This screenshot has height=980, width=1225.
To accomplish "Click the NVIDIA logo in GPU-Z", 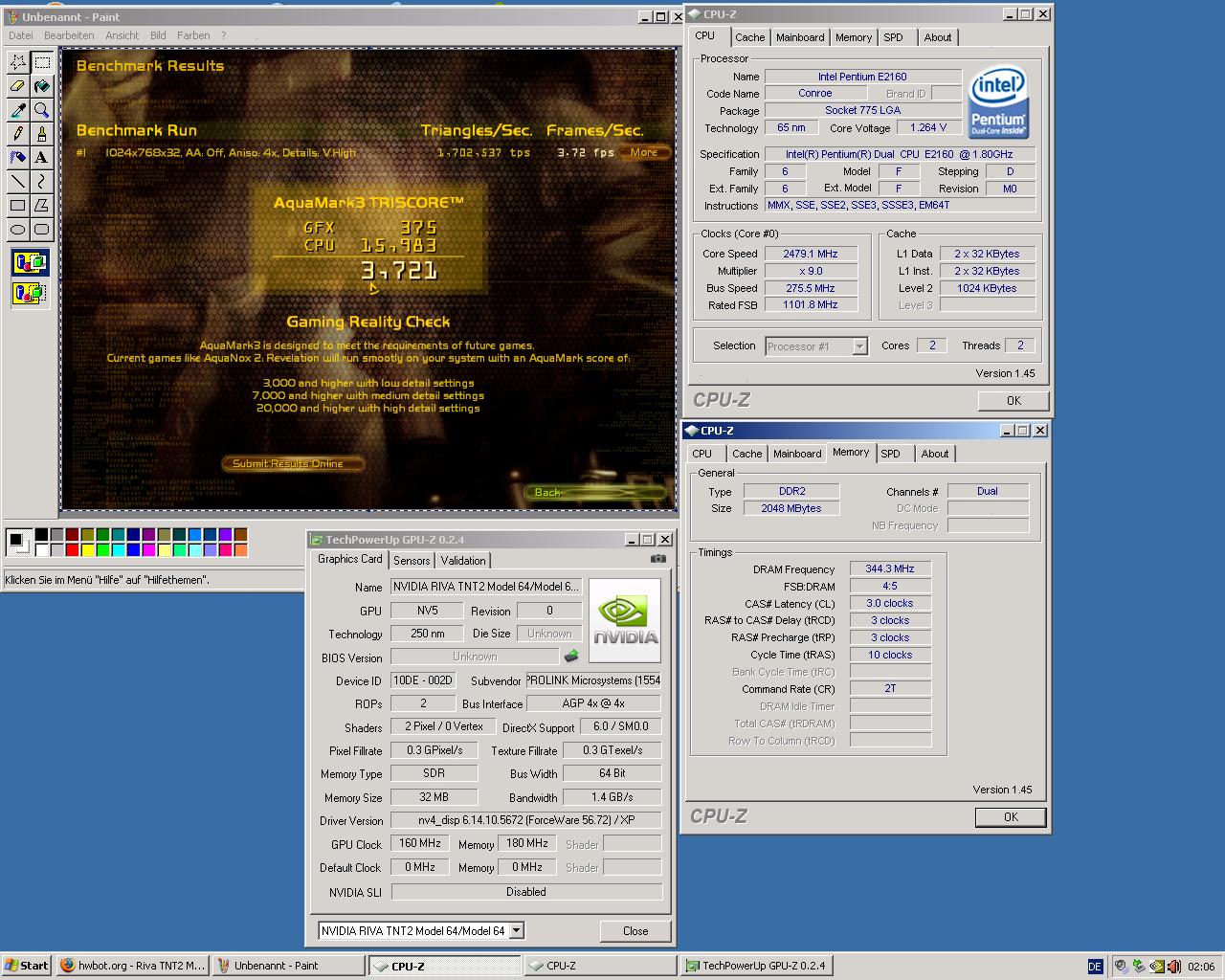I will (625, 620).
